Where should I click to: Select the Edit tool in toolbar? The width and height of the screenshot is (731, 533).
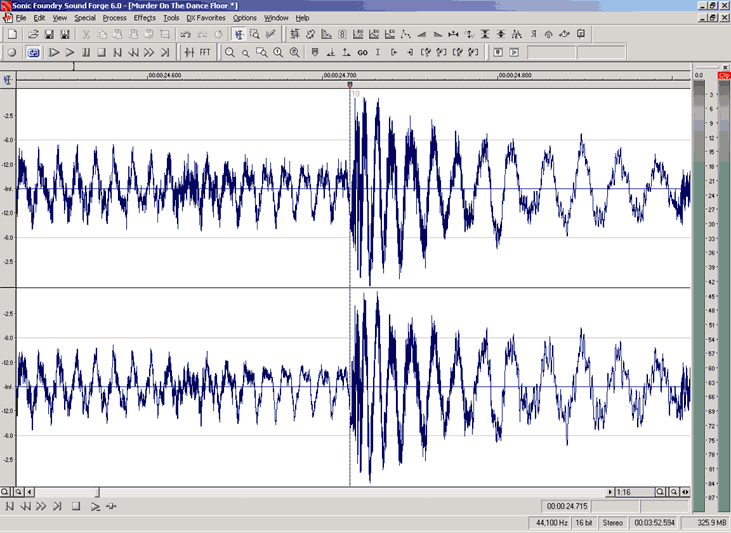pyautogui.click(x=239, y=34)
